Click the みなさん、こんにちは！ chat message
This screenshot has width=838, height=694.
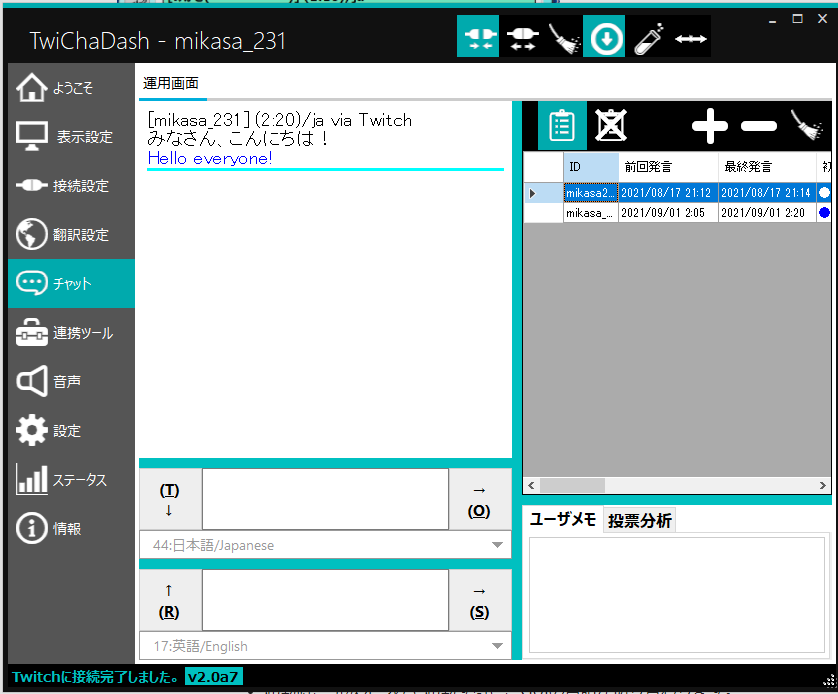238,139
